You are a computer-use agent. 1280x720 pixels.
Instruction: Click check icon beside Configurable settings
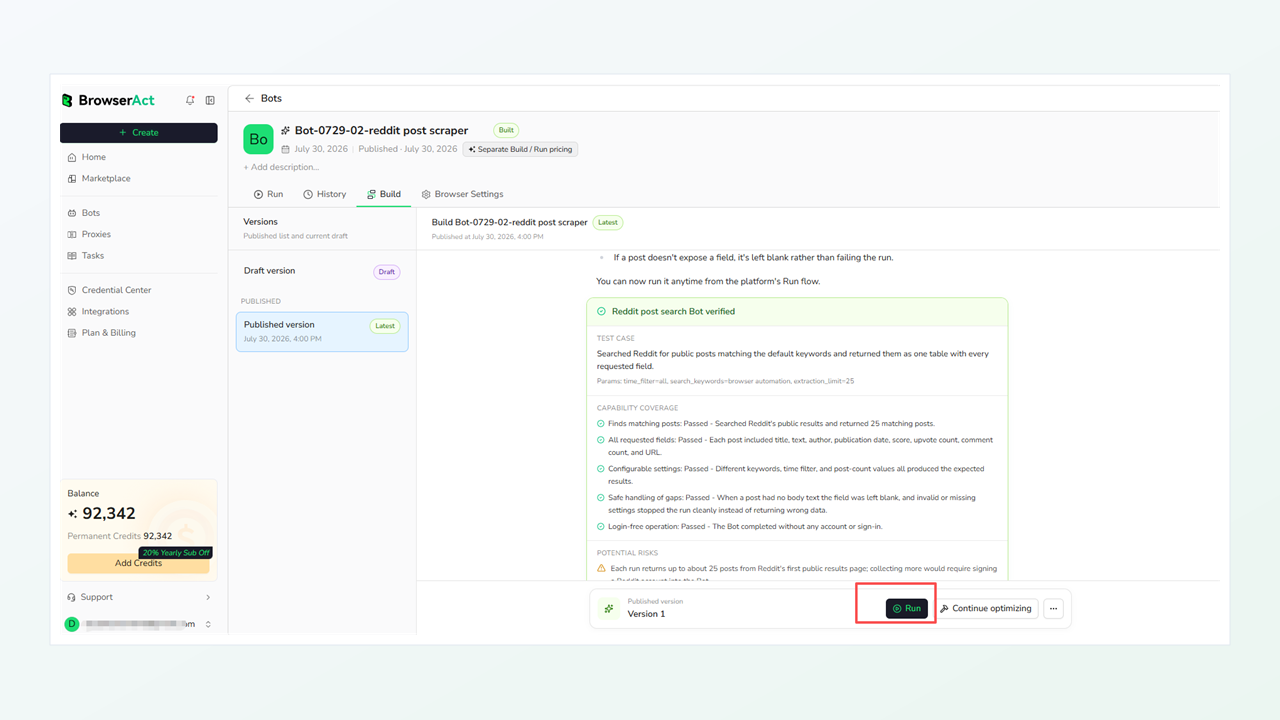click(601, 469)
